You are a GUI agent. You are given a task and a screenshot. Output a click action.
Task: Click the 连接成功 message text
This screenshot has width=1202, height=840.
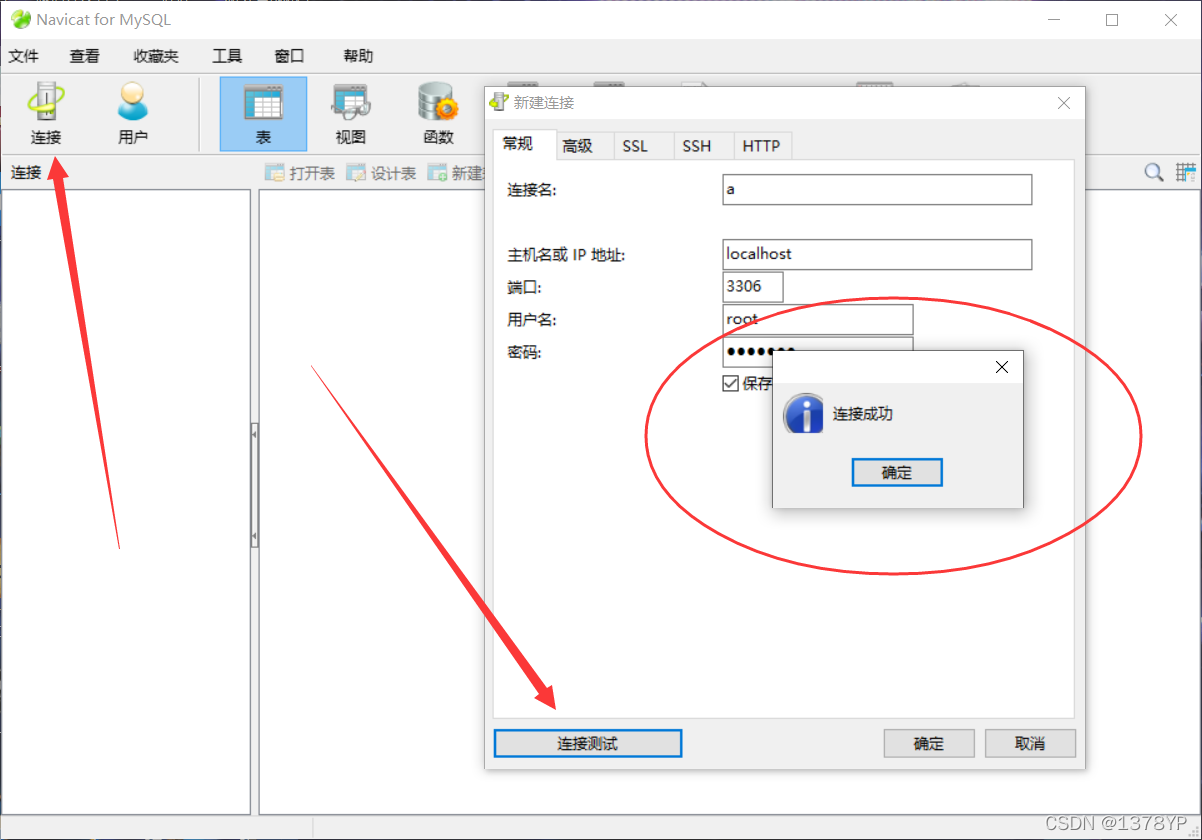coord(863,414)
